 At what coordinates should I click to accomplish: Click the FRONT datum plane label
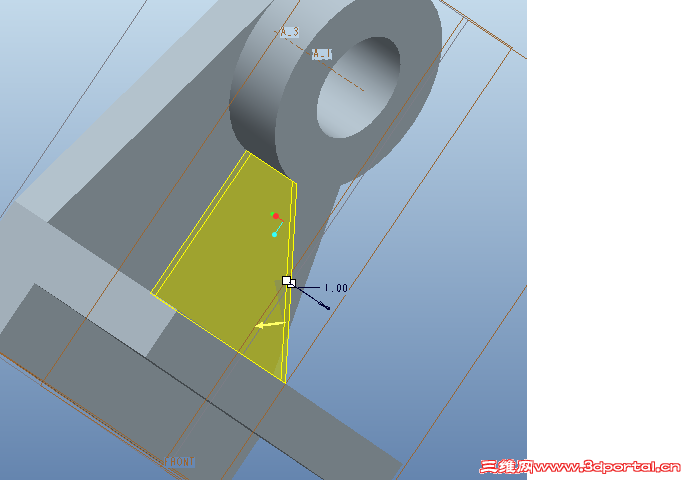(179, 462)
